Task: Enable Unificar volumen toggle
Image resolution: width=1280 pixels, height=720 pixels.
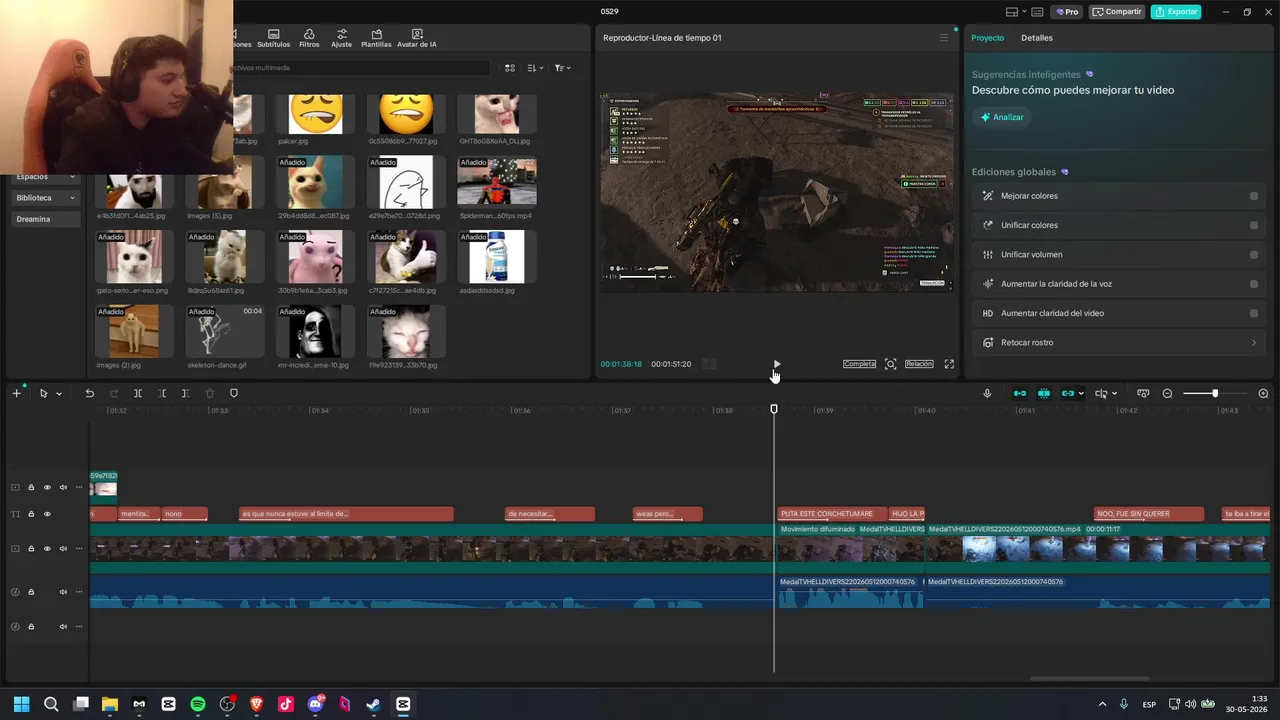Action: point(1254,254)
